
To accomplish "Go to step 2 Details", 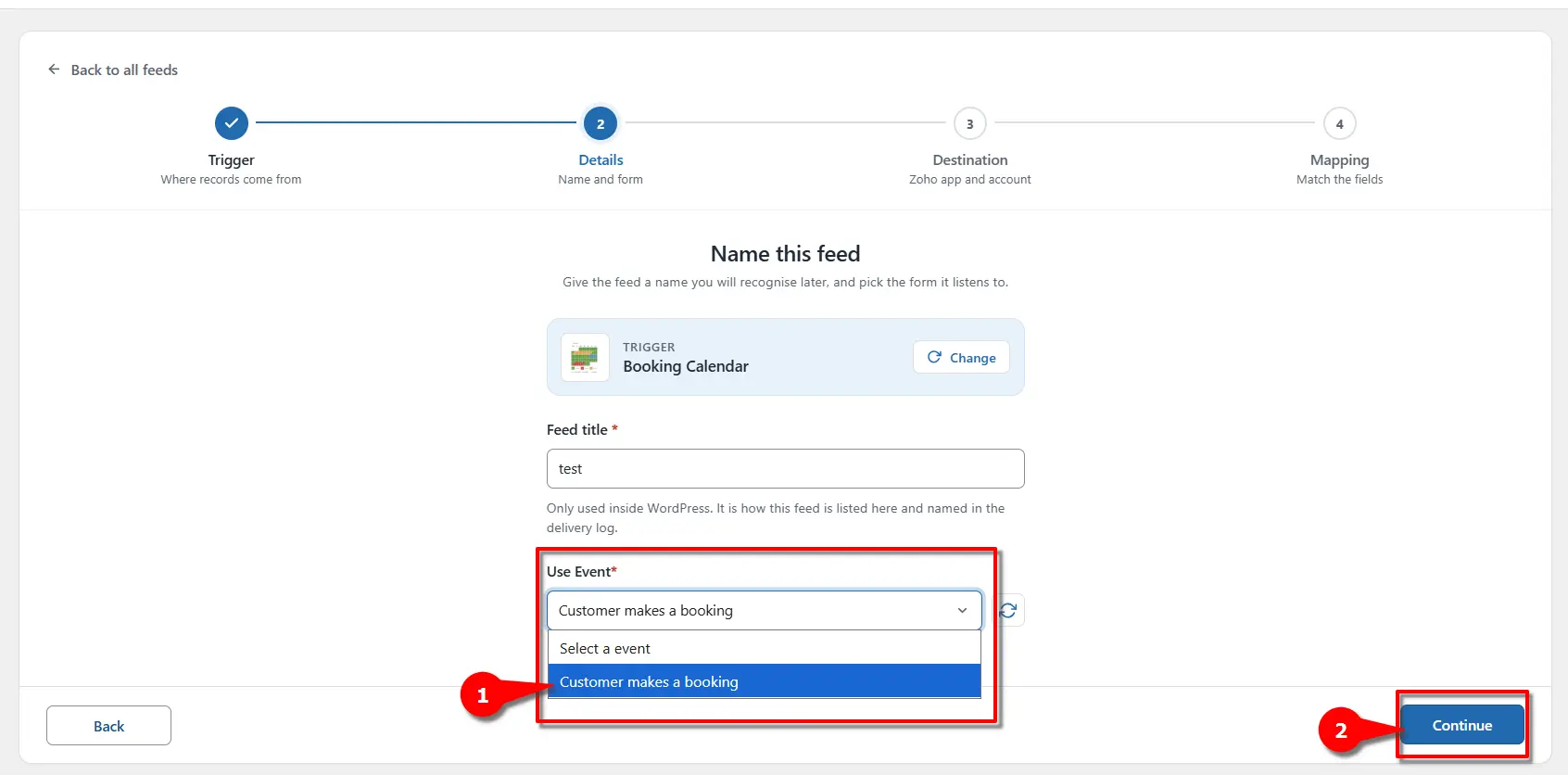I will (x=601, y=123).
